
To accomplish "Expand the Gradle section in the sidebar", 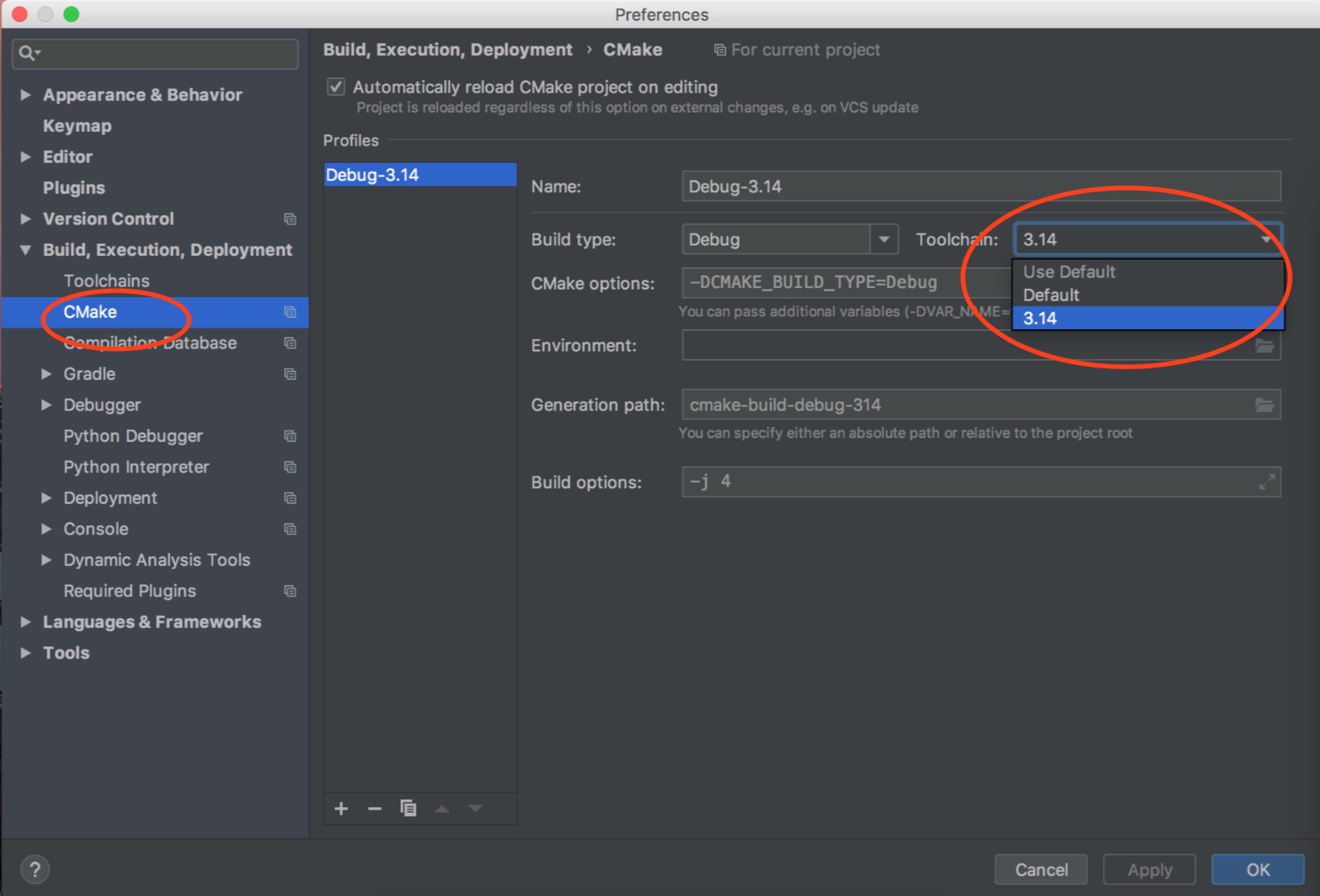I will point(46,374).
